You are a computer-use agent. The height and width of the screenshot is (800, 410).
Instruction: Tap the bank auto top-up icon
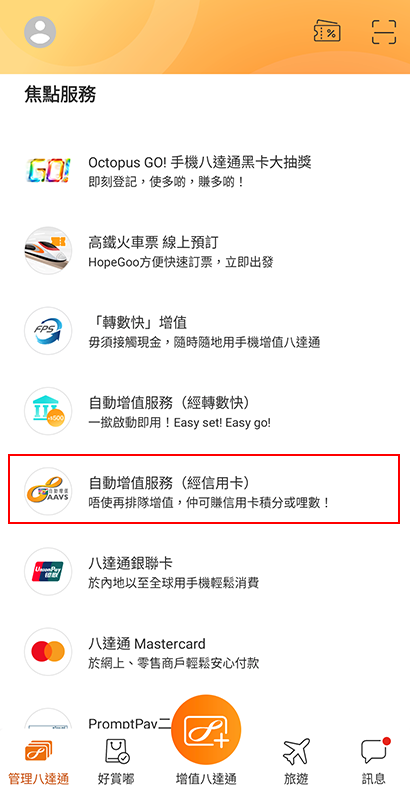click(48, 411)
